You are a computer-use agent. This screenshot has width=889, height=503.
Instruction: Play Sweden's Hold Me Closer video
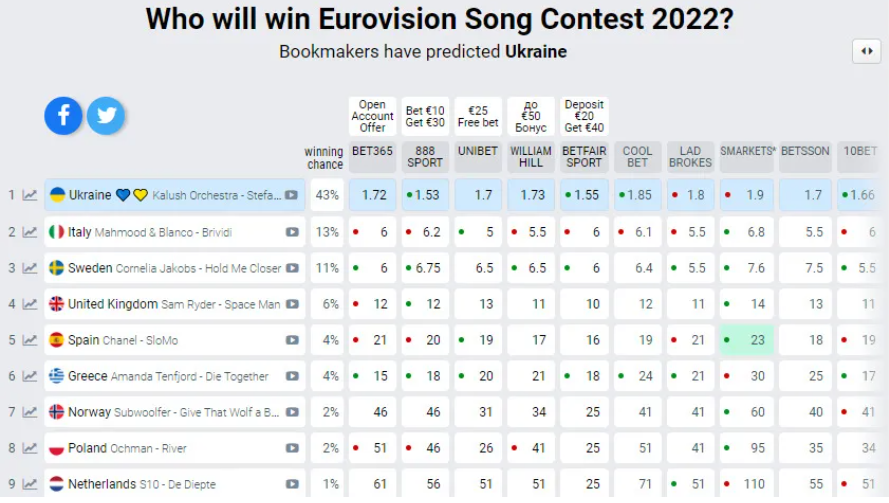click(292, 269)
